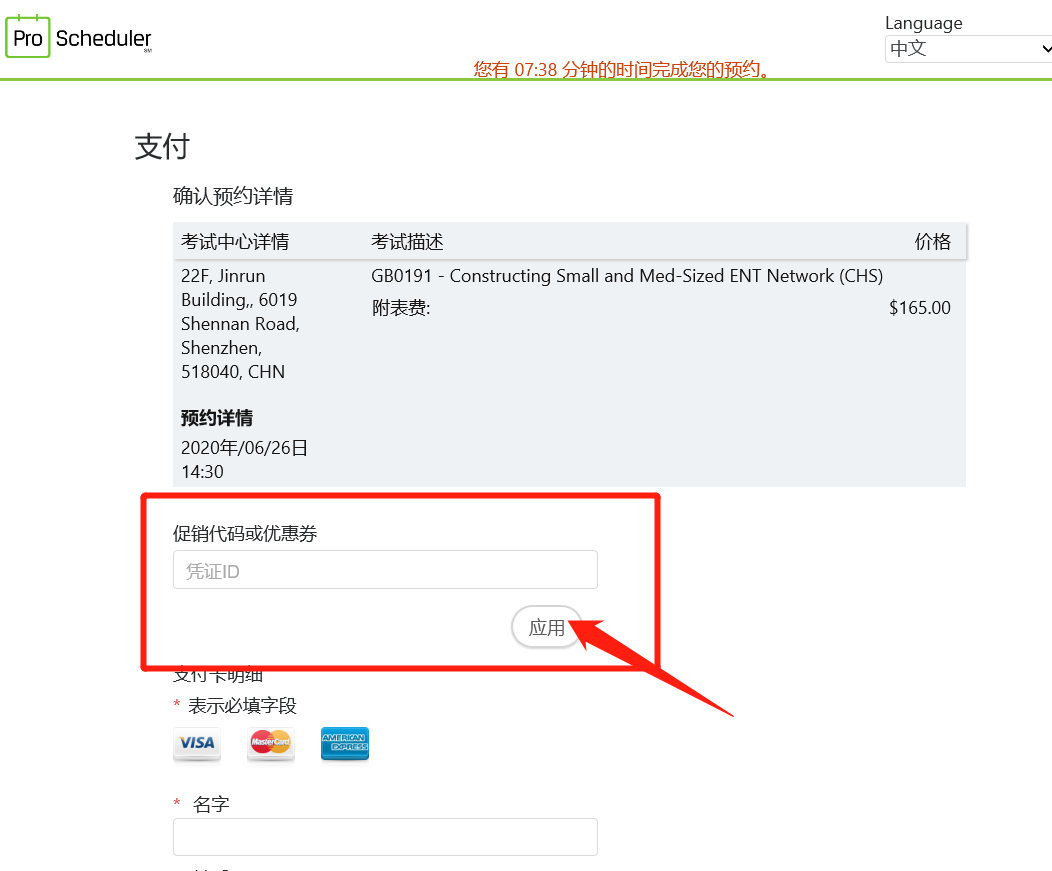Select the VISA payment card icon

[196, 744]
